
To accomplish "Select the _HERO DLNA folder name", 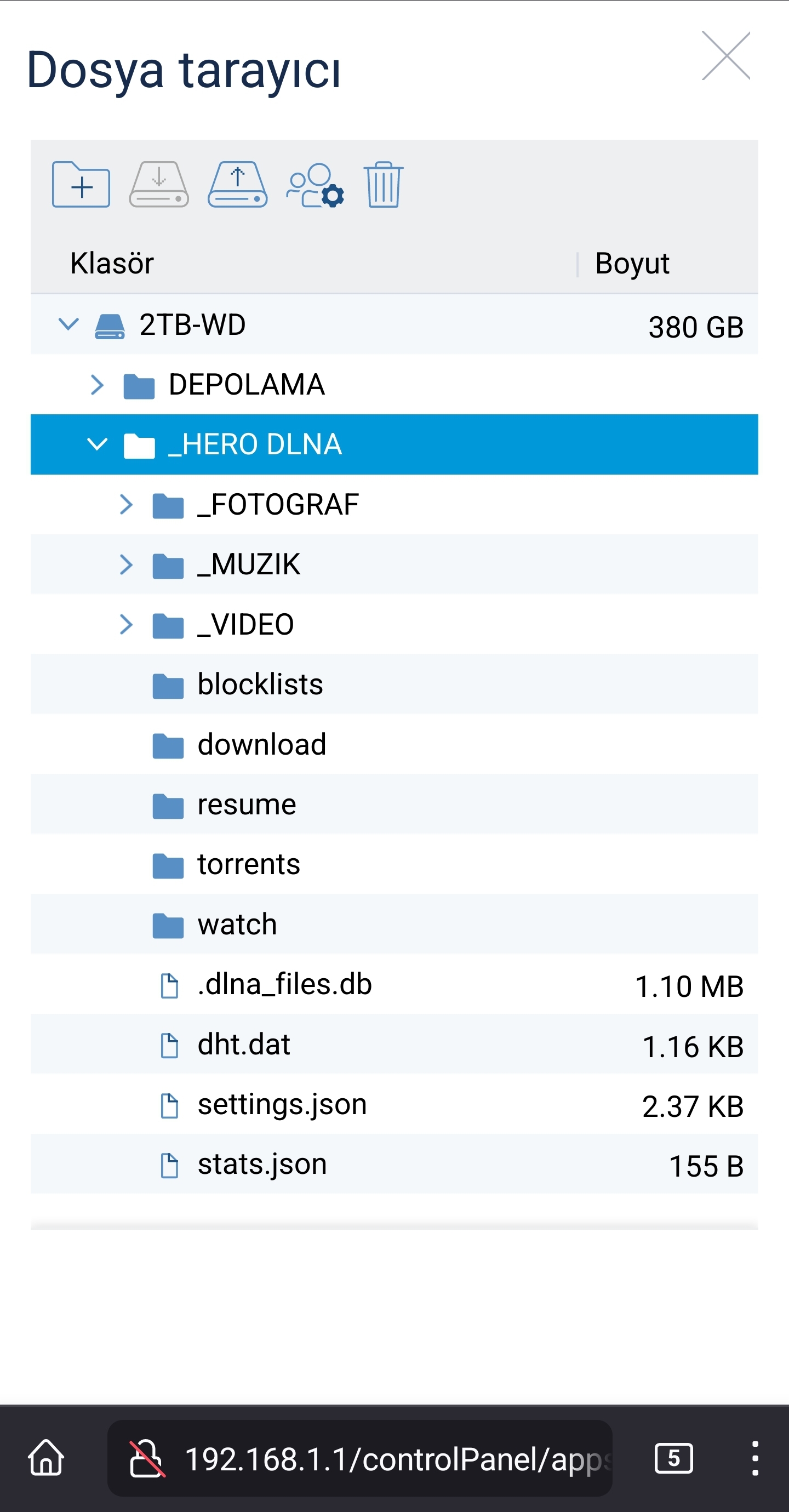I will [x=255, y=444].
